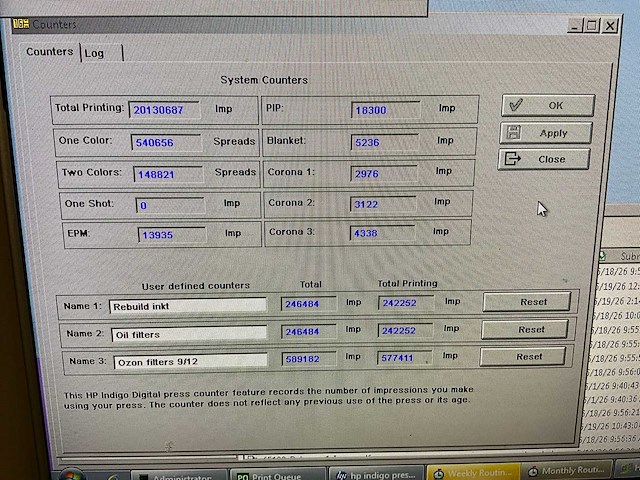Viewport: 640px width, 480px height.
Task: Click the checkmark icon on OK button
Action: coord(516,105)
